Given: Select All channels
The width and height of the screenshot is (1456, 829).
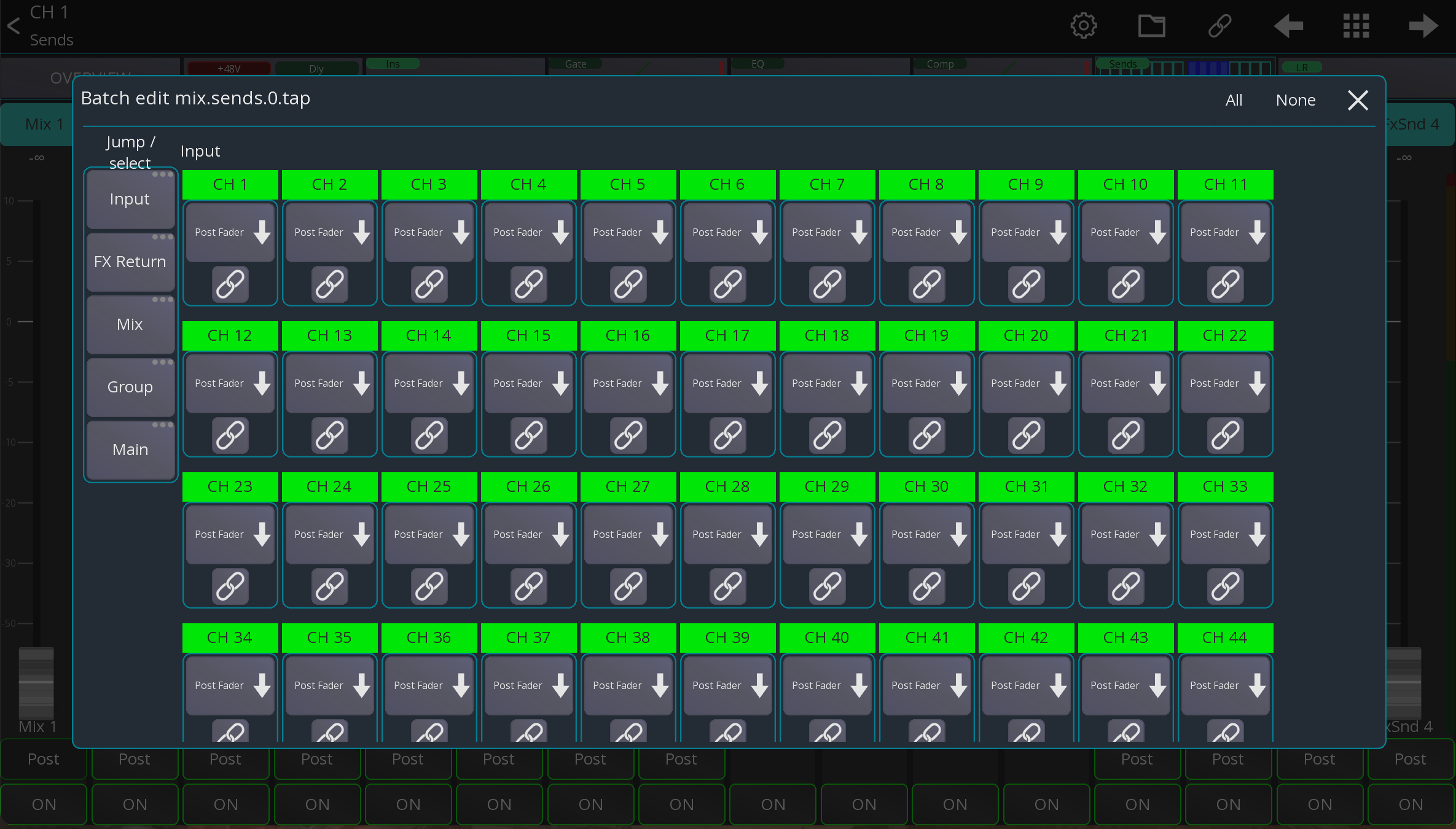Looking at the screenshot, I should point(1234,100).
